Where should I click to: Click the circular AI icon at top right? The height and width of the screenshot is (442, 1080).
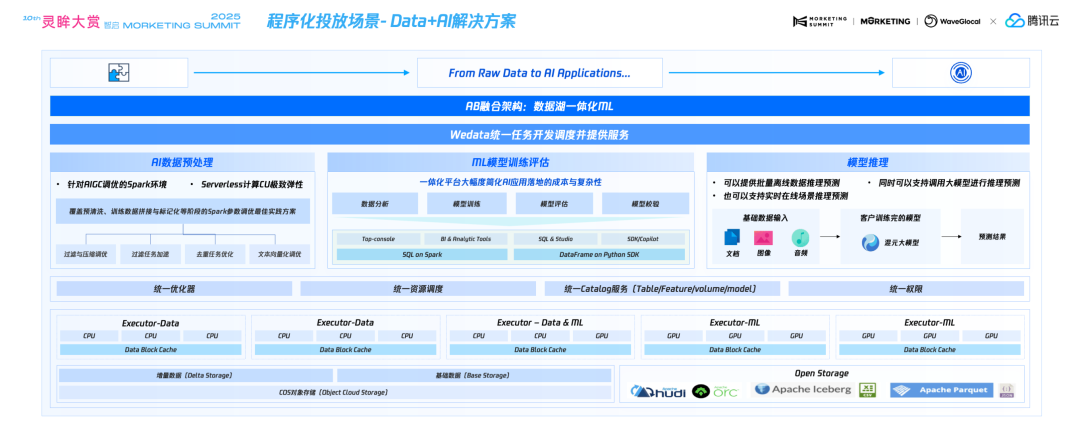[960, 73]
